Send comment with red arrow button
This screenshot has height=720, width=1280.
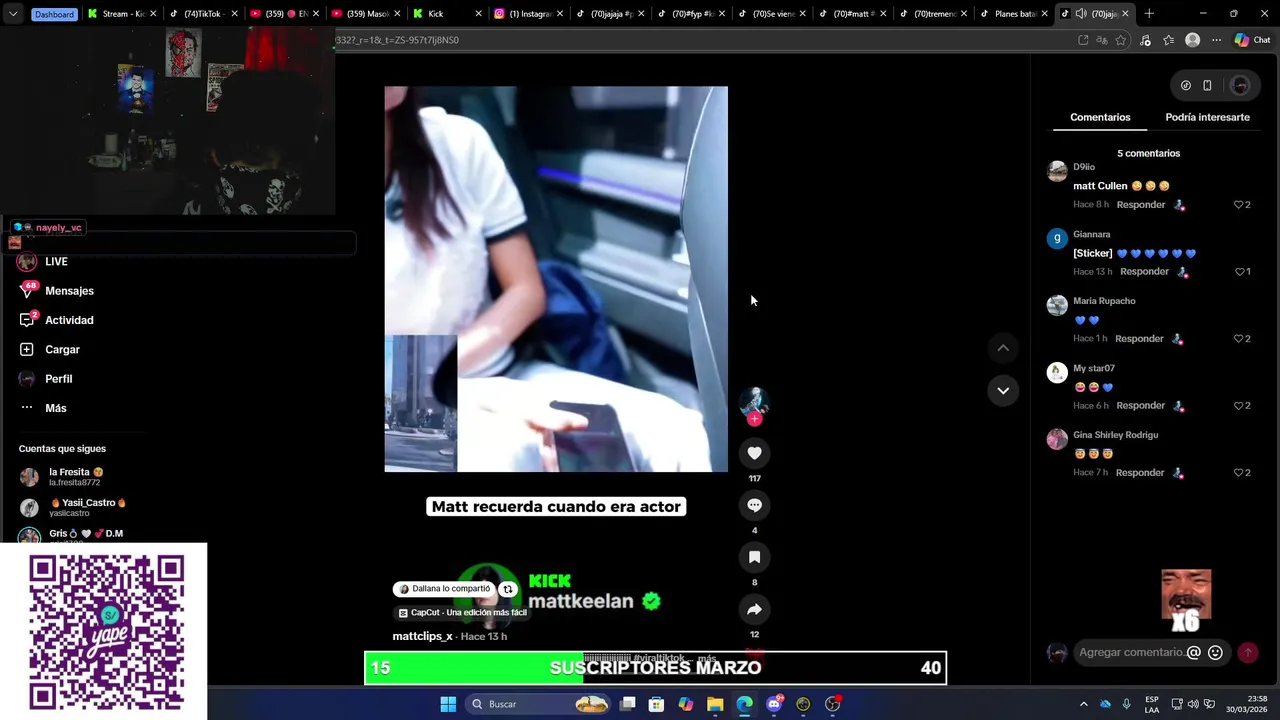(1248, 652)
